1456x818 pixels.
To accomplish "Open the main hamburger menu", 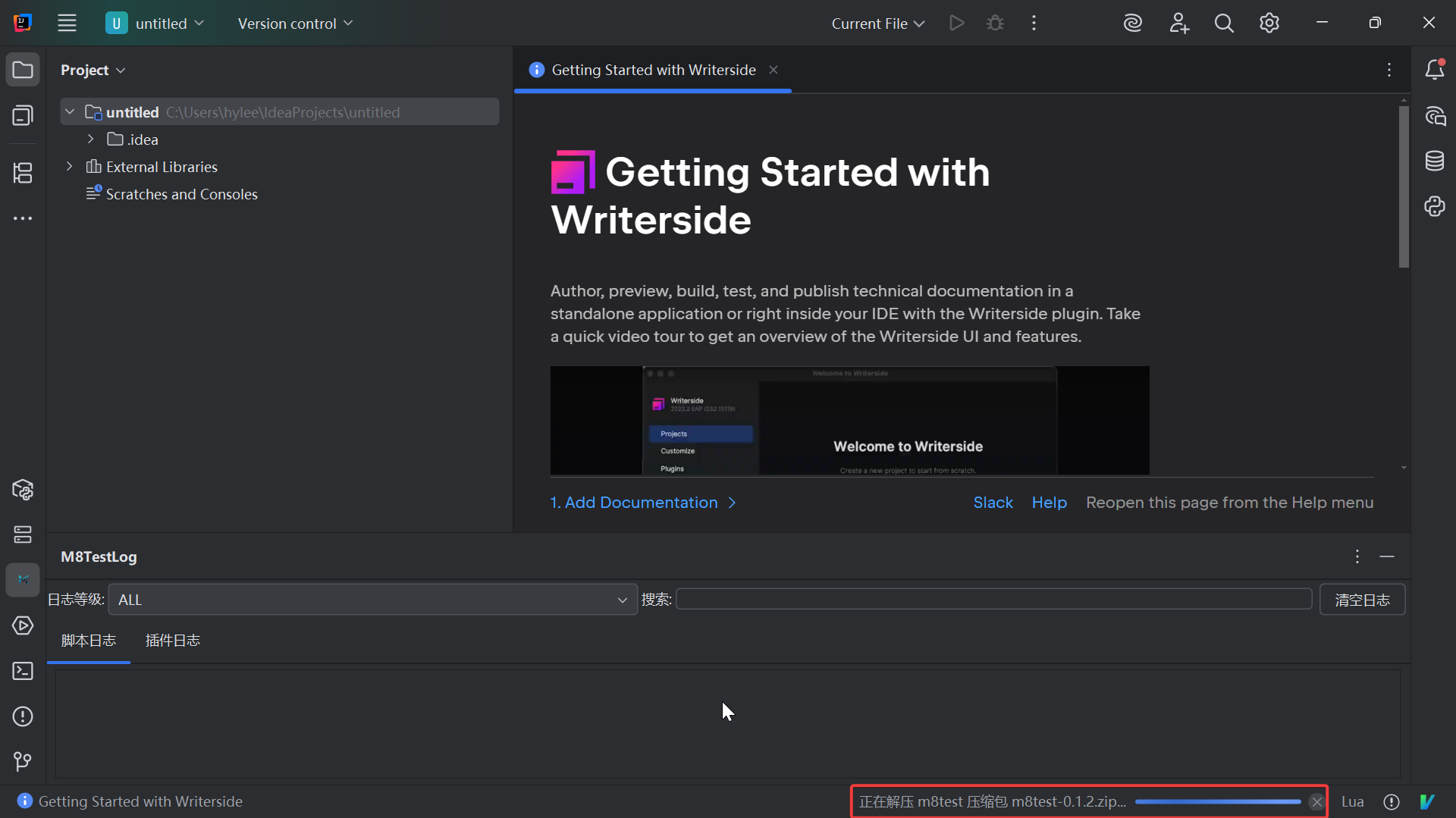I will click(67, 24).
